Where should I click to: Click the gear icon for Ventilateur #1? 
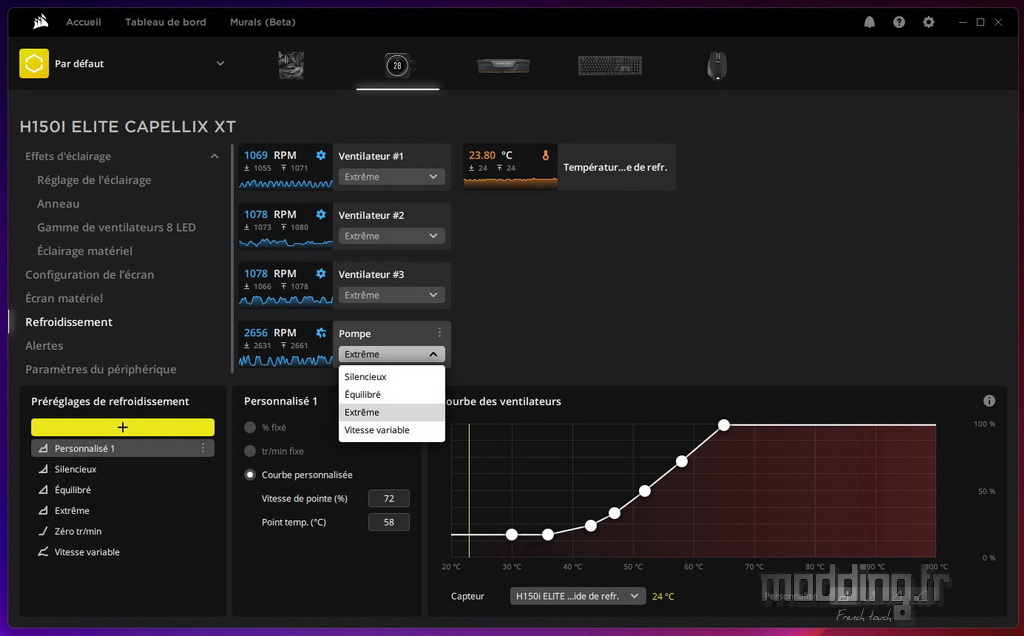click(x=321, y=155)
